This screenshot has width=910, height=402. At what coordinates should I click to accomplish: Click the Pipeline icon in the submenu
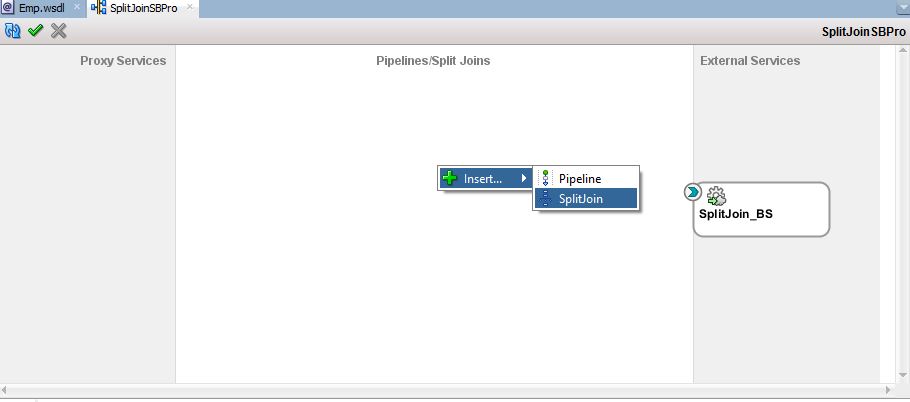coord(545,178)
